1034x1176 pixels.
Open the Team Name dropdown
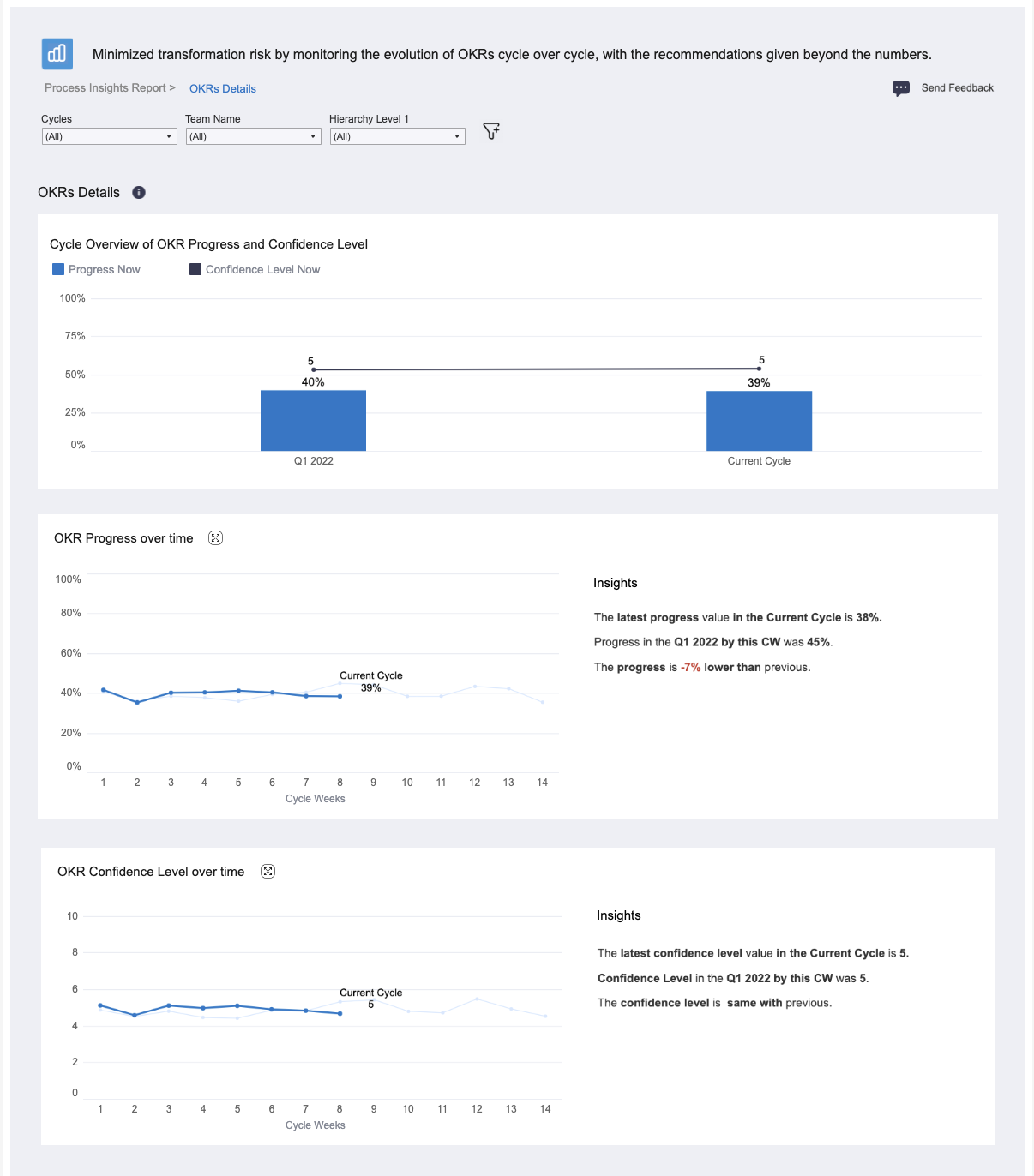point(253,136)
